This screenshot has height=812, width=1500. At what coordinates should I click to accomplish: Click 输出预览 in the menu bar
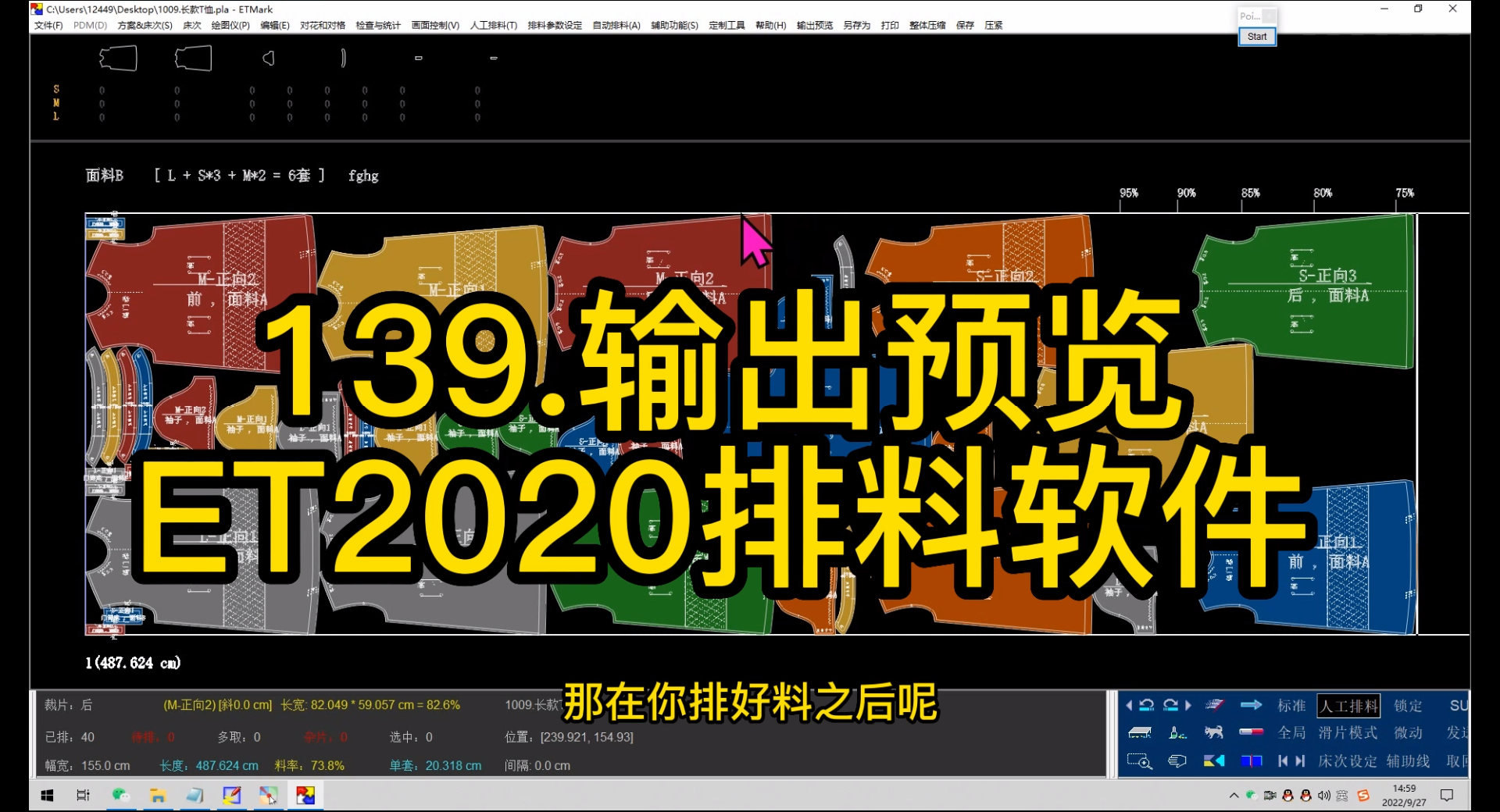click(814, 25)
